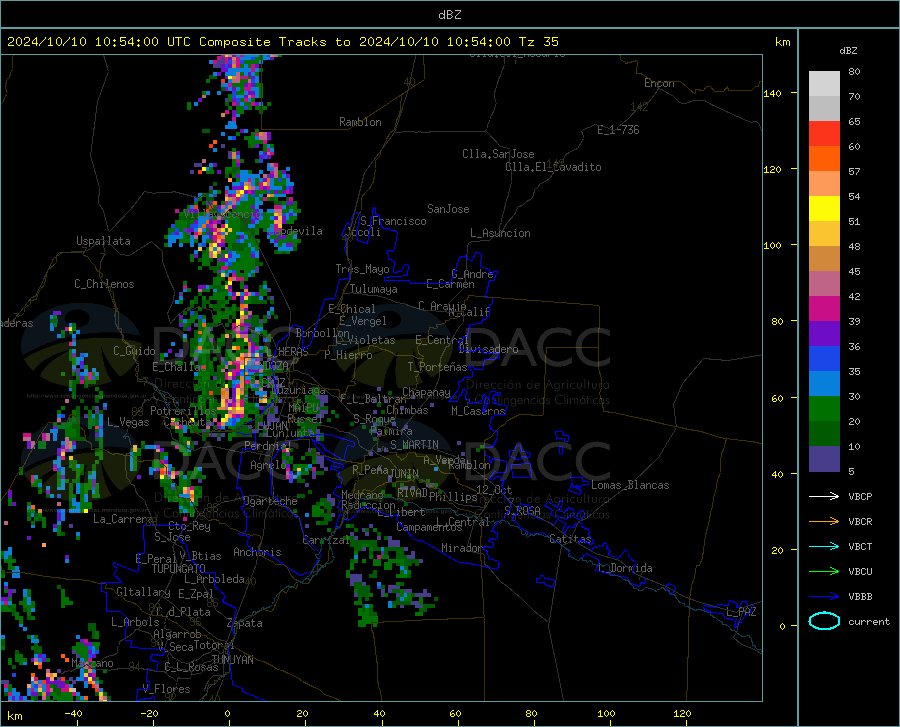Image resolution: width=900 pixels, height=727 pixels.
Task: Select the white swatch below 80 dBZ
Action: 824,84
